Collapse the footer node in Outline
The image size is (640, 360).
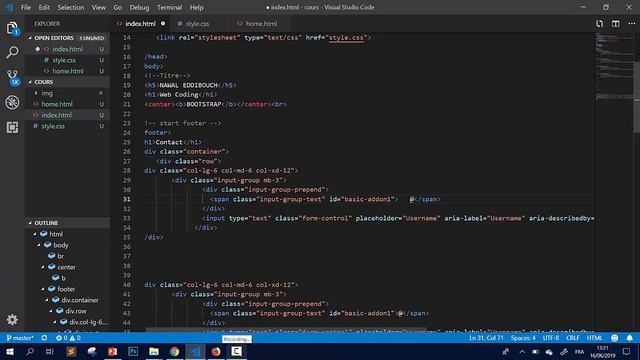click(x=43, y=289)
